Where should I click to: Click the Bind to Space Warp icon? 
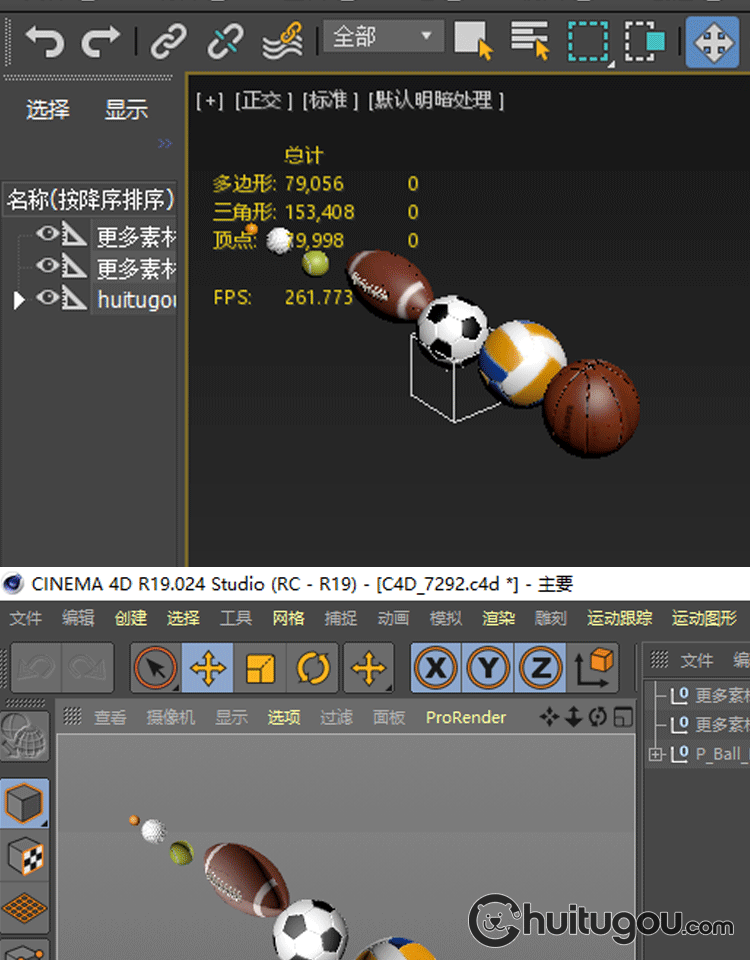click(282, 41)
